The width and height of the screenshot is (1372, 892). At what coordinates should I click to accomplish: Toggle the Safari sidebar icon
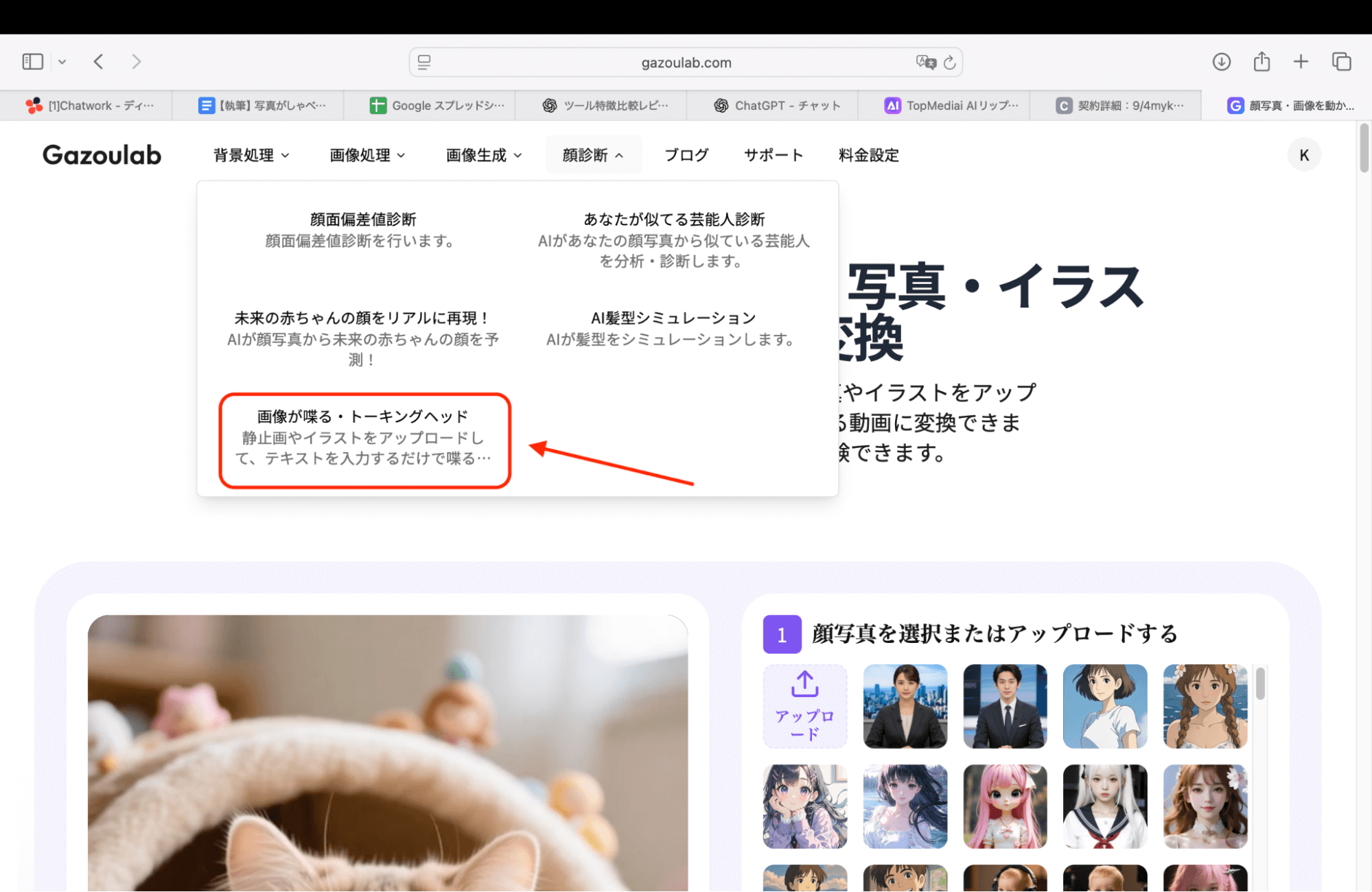pos(32,61)
